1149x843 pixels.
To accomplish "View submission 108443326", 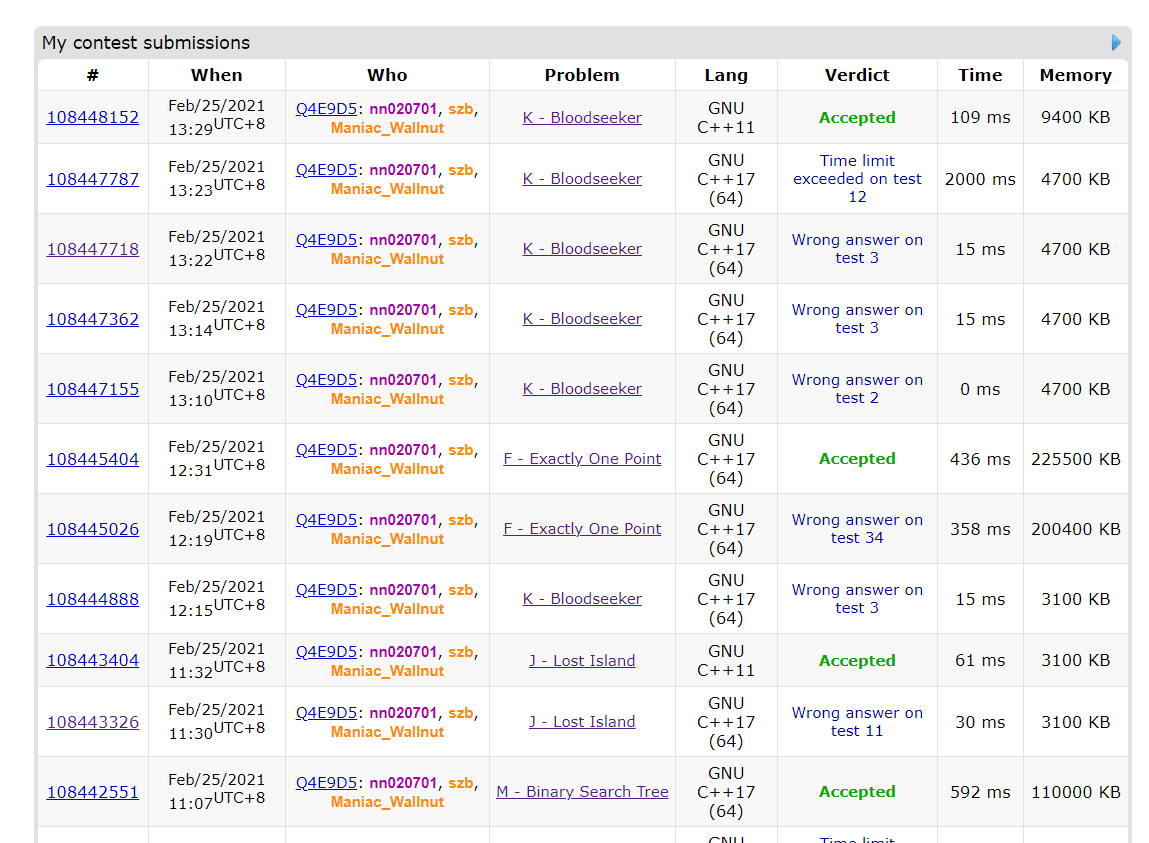I will pos(93,722).
